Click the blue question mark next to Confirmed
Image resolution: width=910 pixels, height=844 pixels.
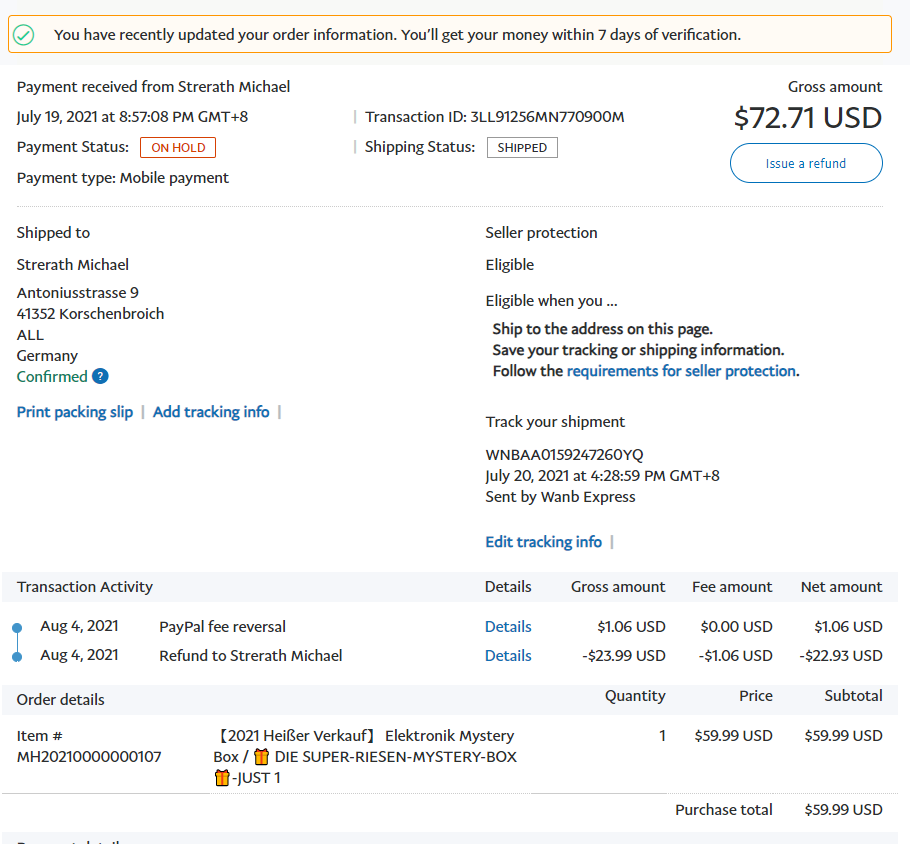pyautogui.click(x=100, y=377)
